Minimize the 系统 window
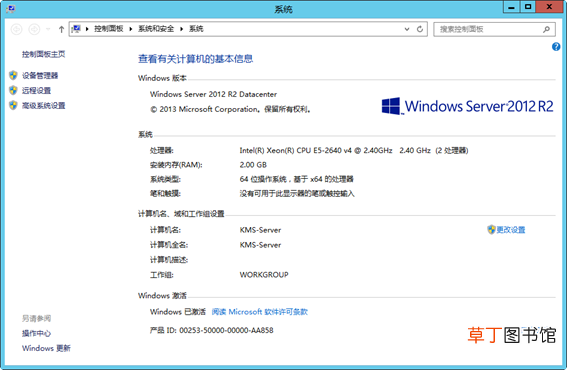This screenshot has height=370, width=567. tap(511, 7)
